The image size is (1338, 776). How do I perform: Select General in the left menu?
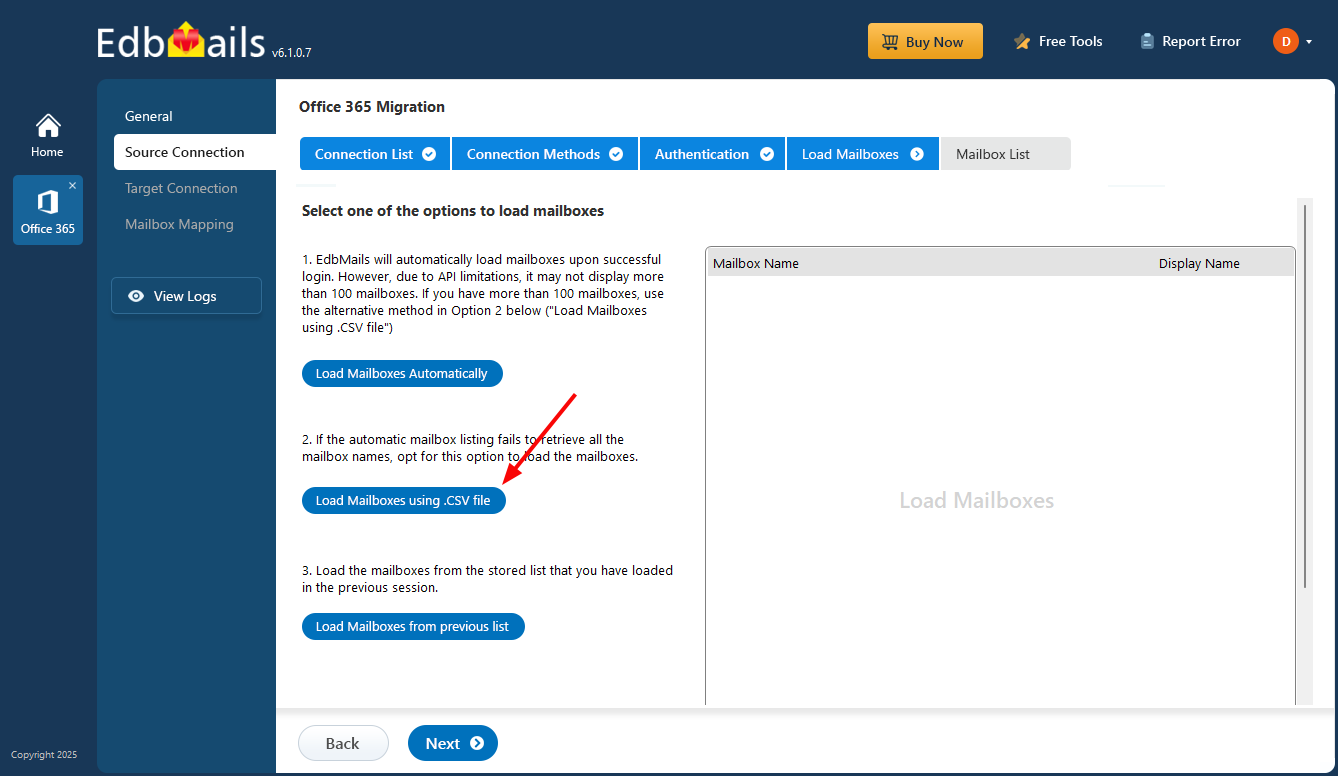click(x=149, y=116)
